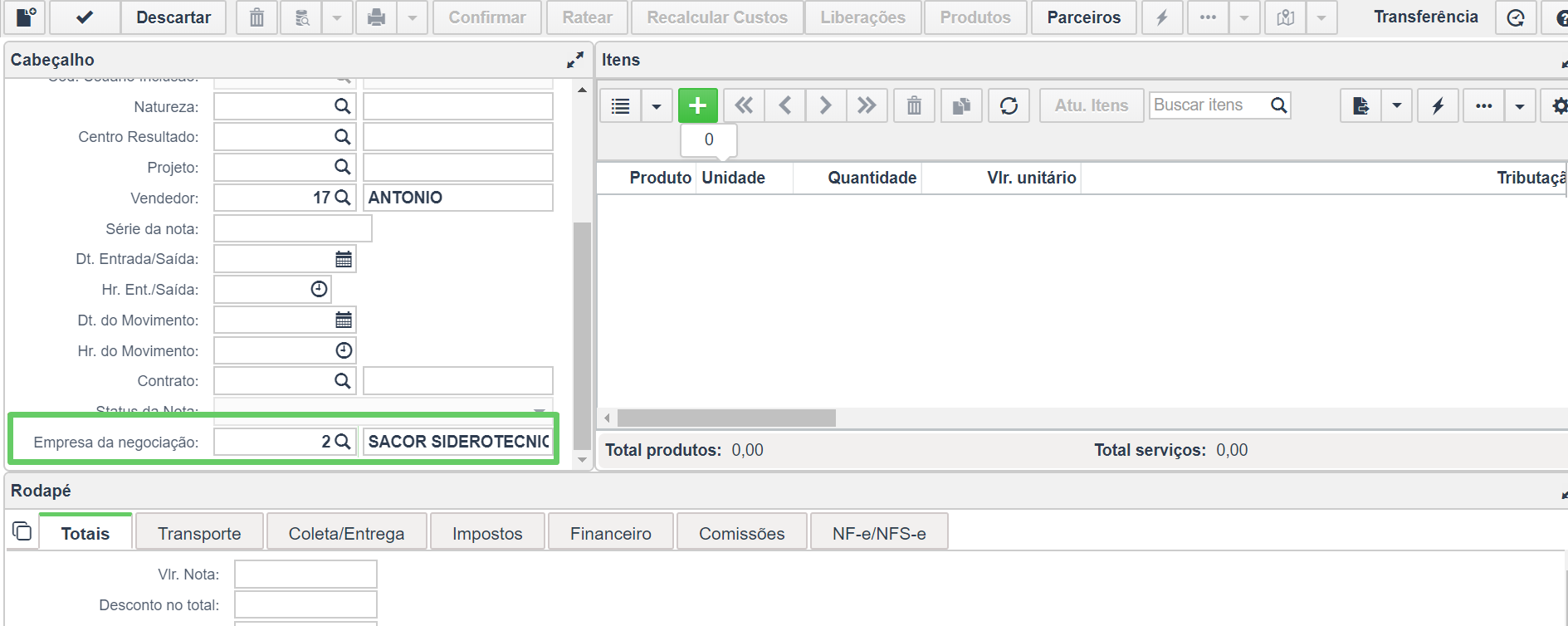Screen dimensions: 1568x626
Task: Click the top toolbar ellipsis more options
Action: click(x=1208, y=17)
